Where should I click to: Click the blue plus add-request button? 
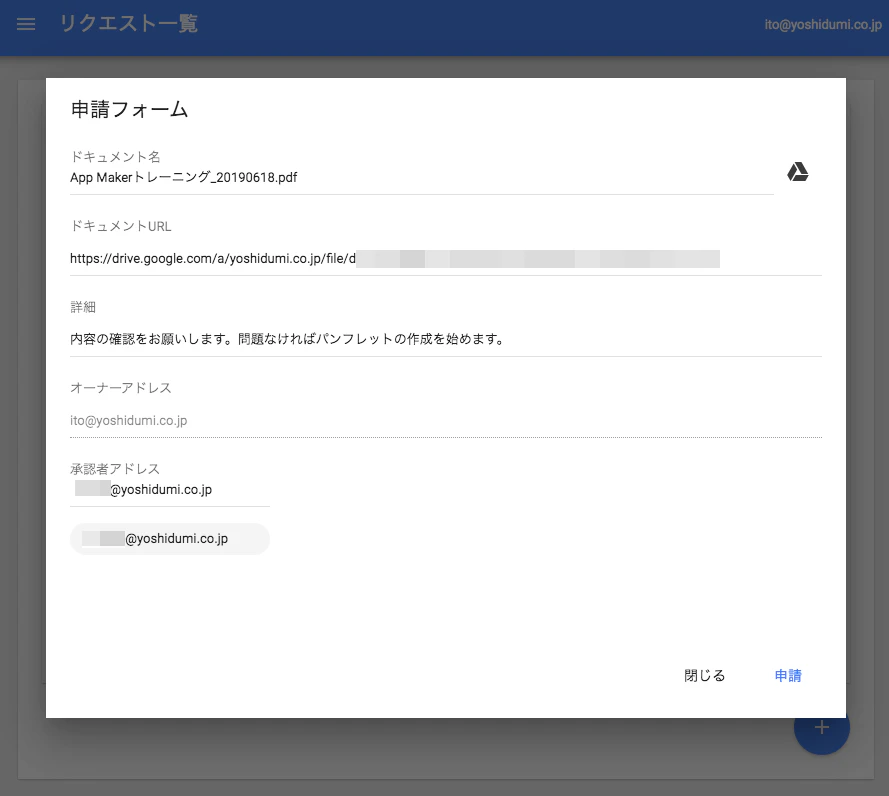pos(822,727)
